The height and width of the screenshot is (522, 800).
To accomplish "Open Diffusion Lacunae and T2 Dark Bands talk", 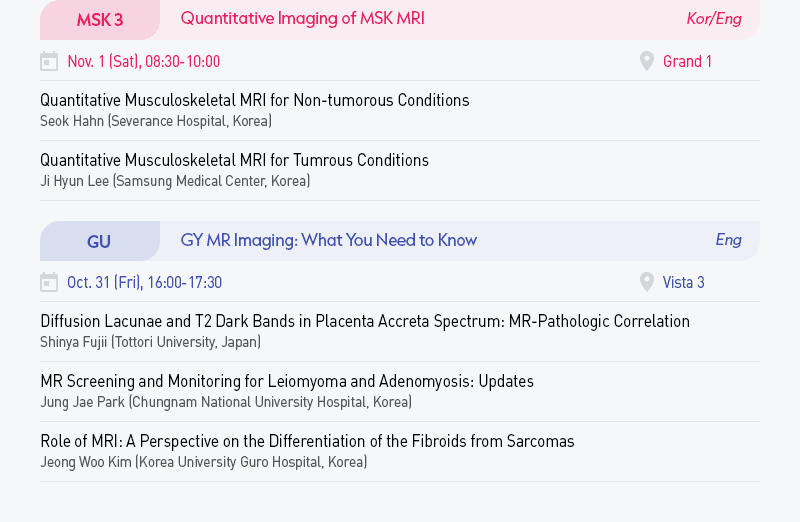I will click(364, 321).
